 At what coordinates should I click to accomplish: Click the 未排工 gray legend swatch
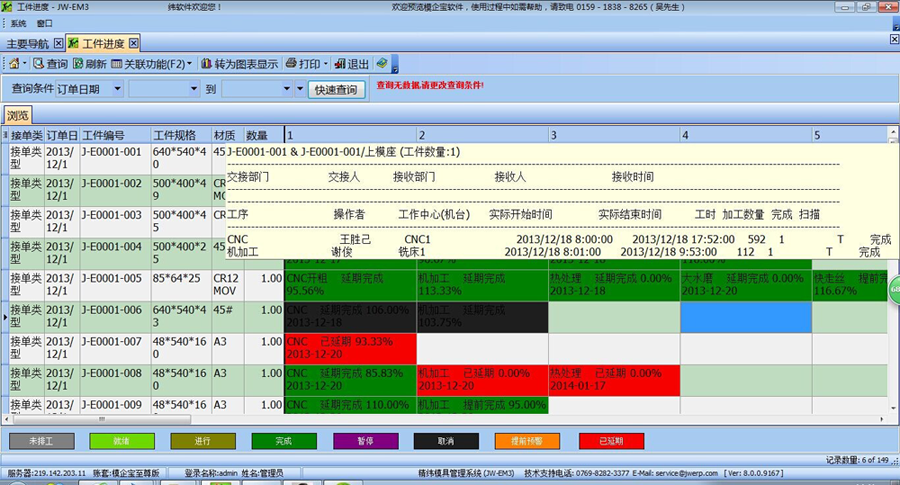tap(41, 441)
